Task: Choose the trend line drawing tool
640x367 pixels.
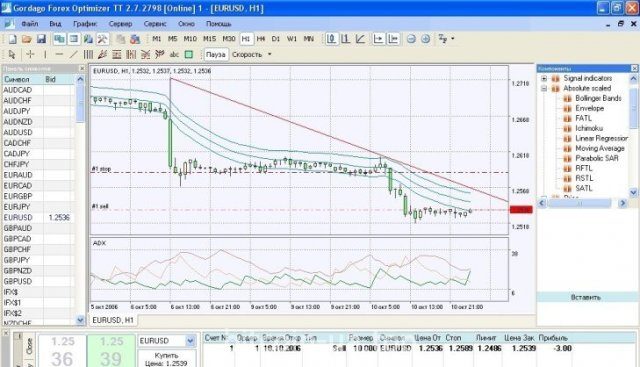Action: click(x=73, y=54)
